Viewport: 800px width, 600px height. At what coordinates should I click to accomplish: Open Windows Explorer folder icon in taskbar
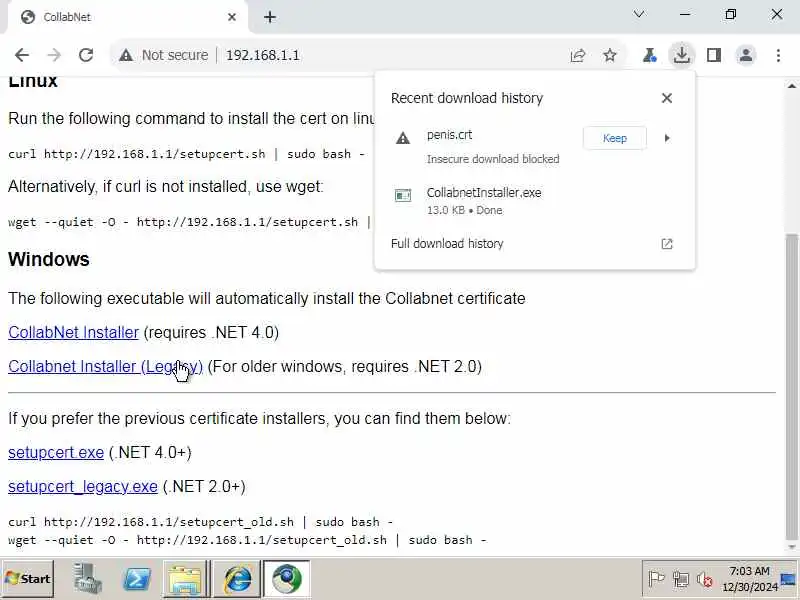pyautogui.click(x=186, y=579)
